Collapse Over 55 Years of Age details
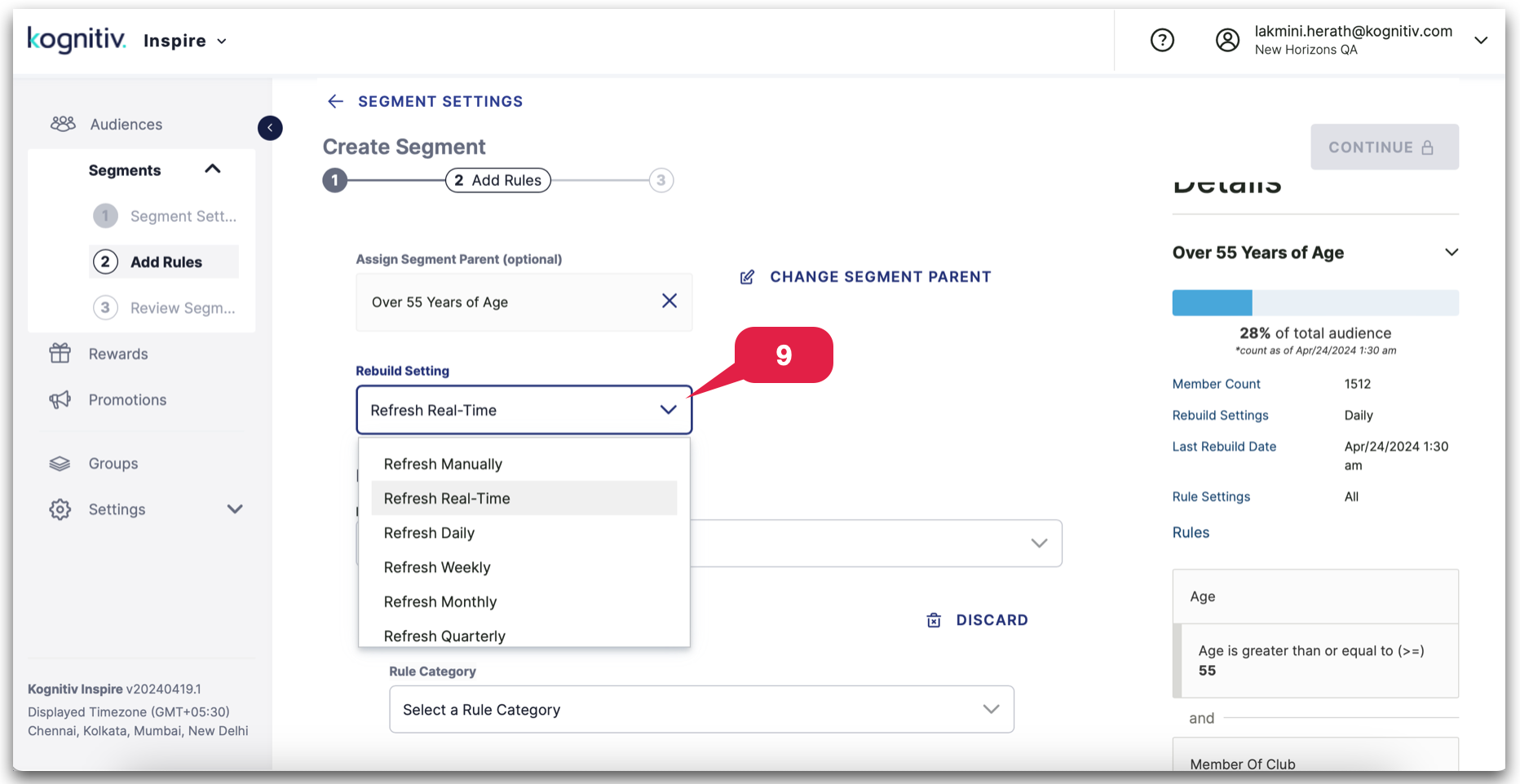The image size is (1520, 784). [x=1452, y=252]
